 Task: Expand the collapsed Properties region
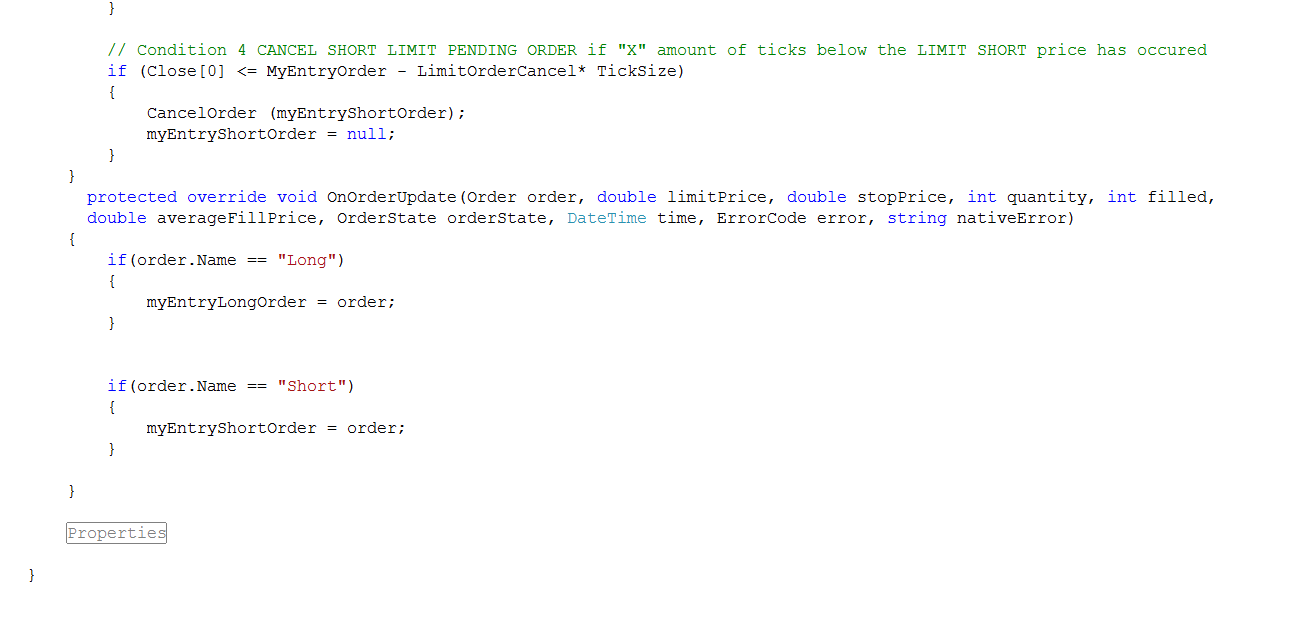[117, 533]
